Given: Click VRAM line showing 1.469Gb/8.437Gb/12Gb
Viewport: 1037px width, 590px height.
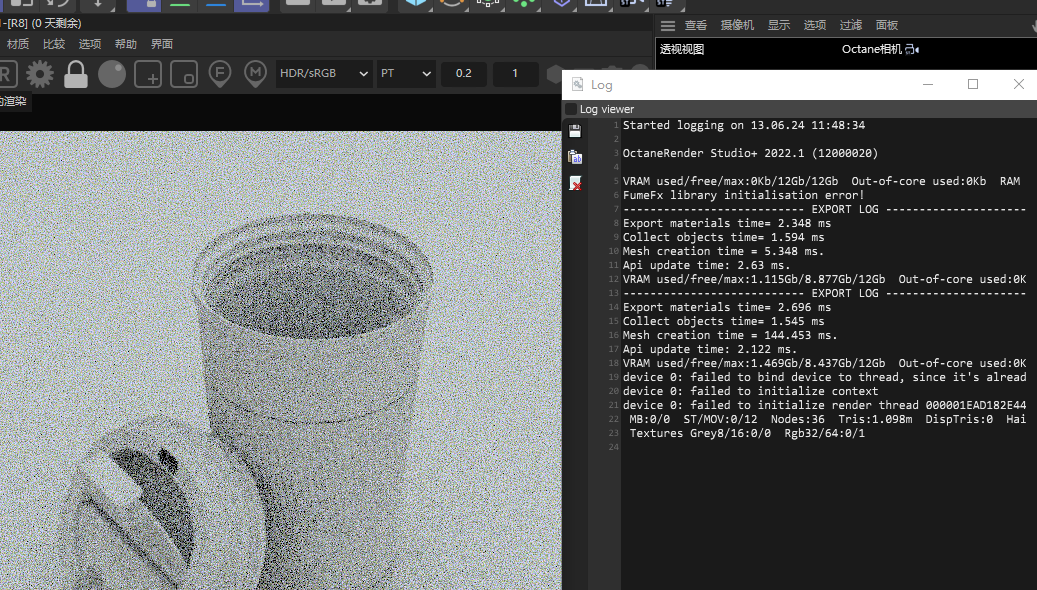Looking at the screenshot, I should click(824, 363).
